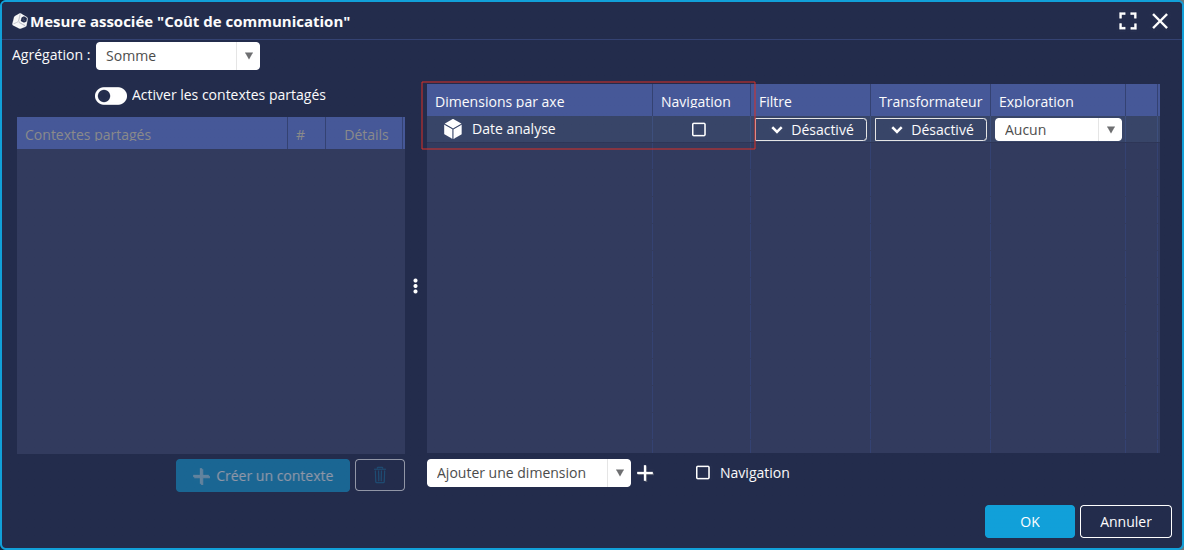Open the Agrégation dropdown set to Somme
Image resolution: width=1184 pixels, height=550 pixels.
point(177,56)
